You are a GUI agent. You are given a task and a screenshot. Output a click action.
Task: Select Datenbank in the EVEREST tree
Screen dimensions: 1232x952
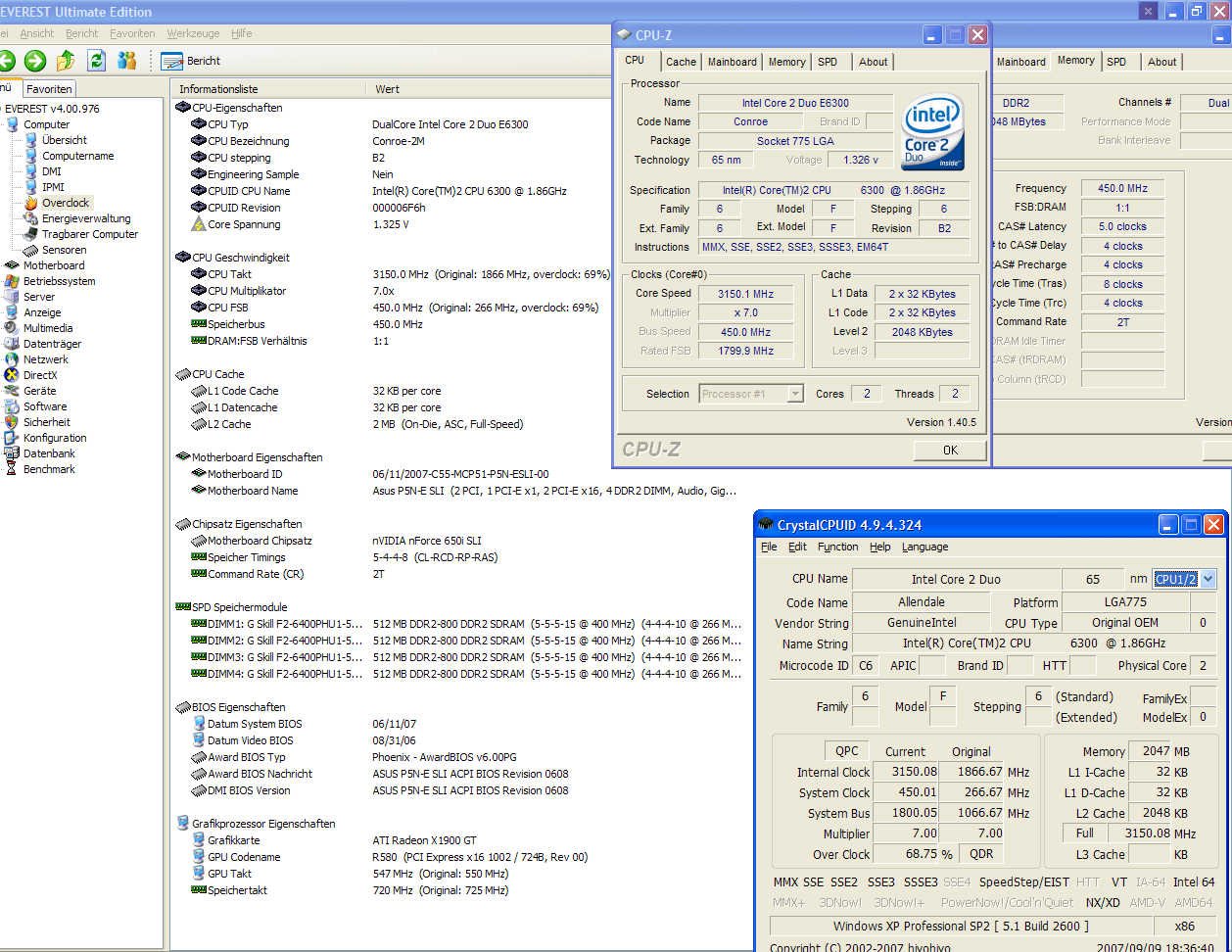click(x=49, y=453)
